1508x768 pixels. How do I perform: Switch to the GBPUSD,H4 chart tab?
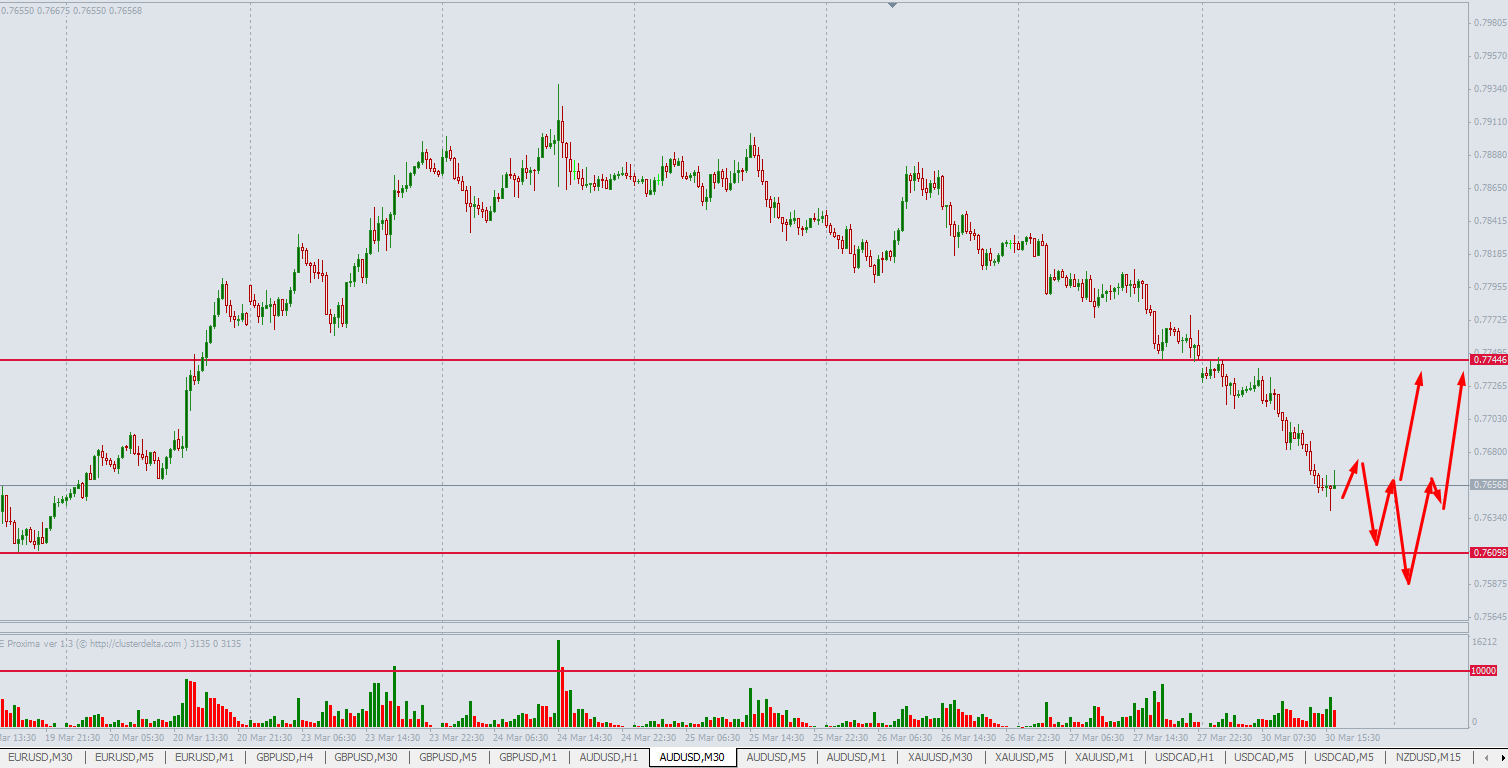click(285, 757)
